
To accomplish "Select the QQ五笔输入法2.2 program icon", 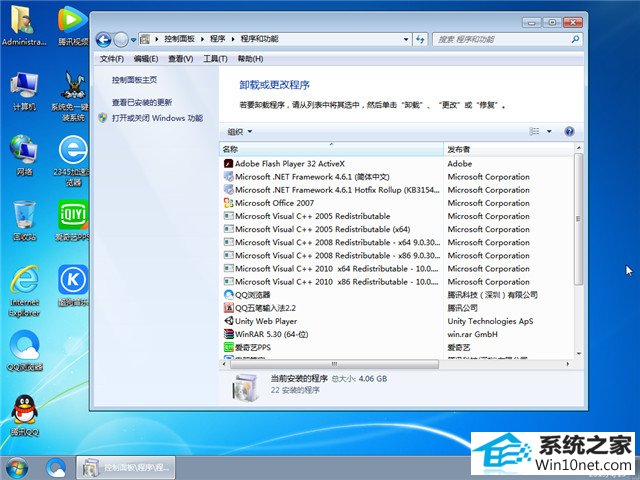I will (x=229, y=308).
